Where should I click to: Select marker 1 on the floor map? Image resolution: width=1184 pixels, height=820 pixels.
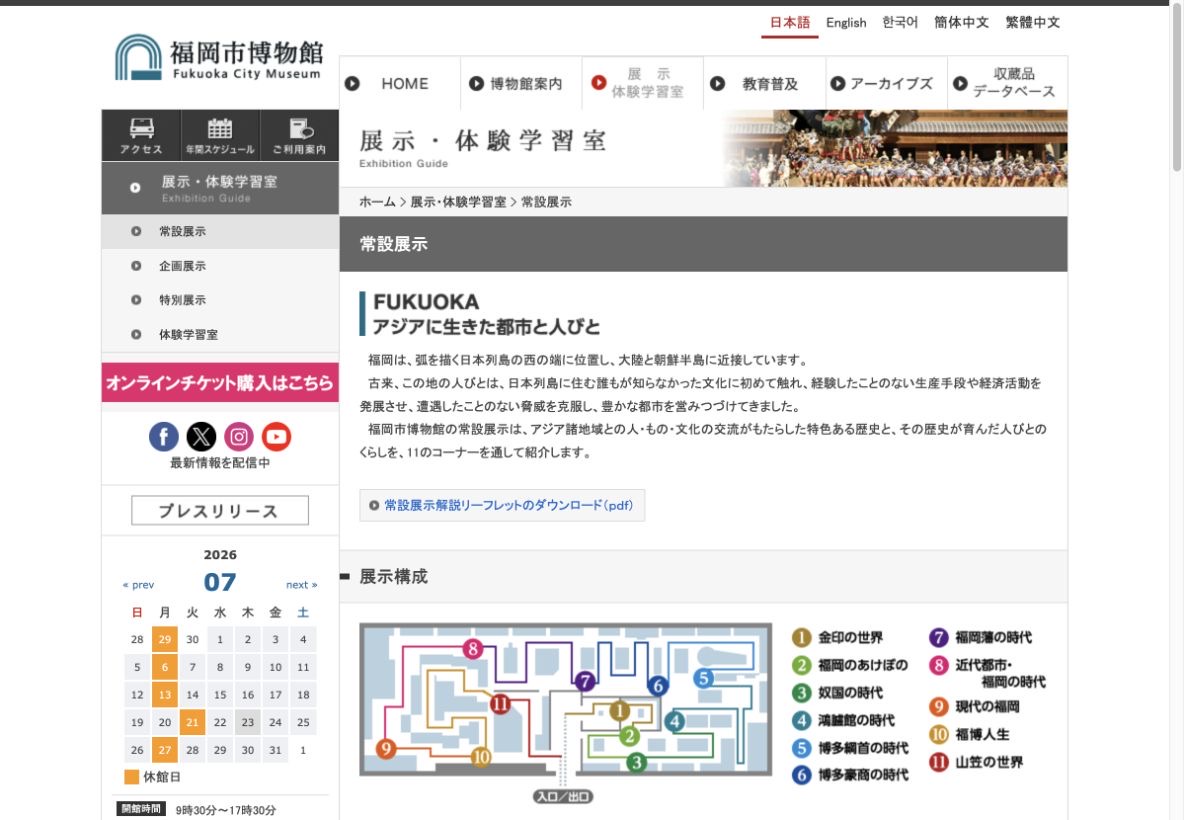(x=619, y=711)
